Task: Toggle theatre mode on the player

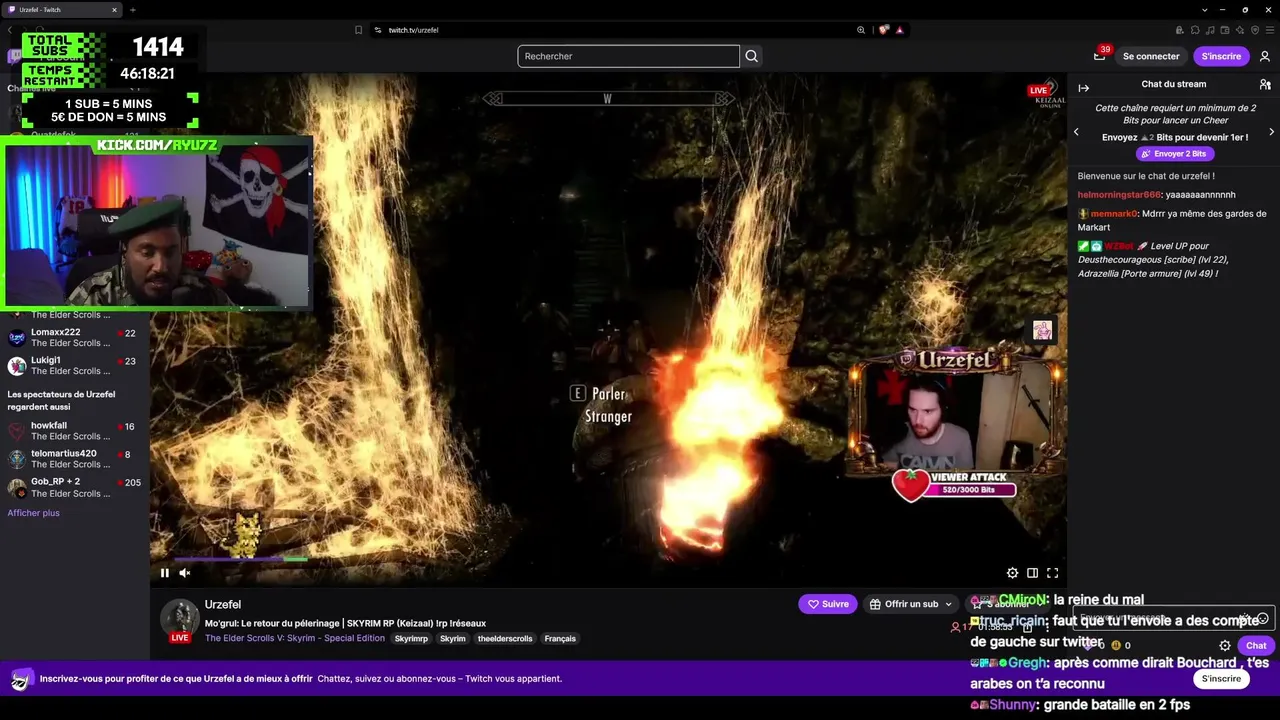Action: point(1032,573)
